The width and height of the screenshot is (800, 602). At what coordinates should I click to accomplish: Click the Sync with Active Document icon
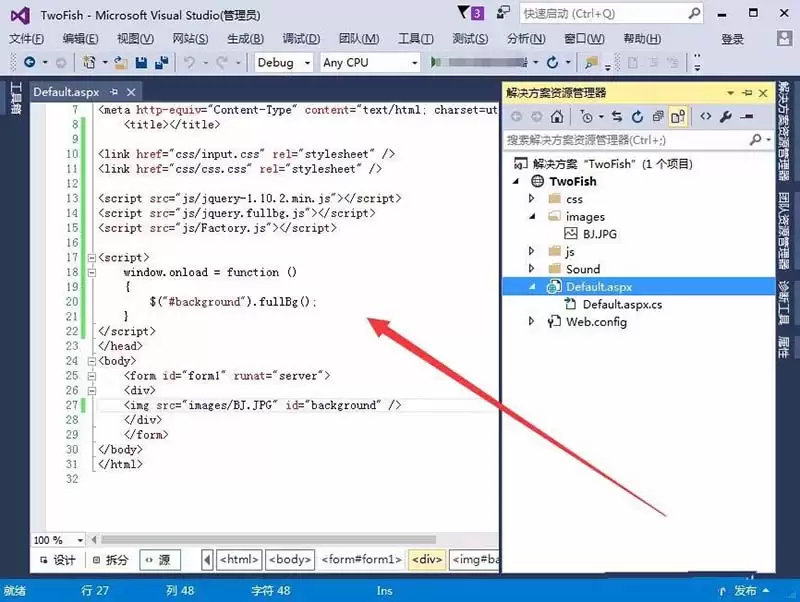(x=617, y=115)
